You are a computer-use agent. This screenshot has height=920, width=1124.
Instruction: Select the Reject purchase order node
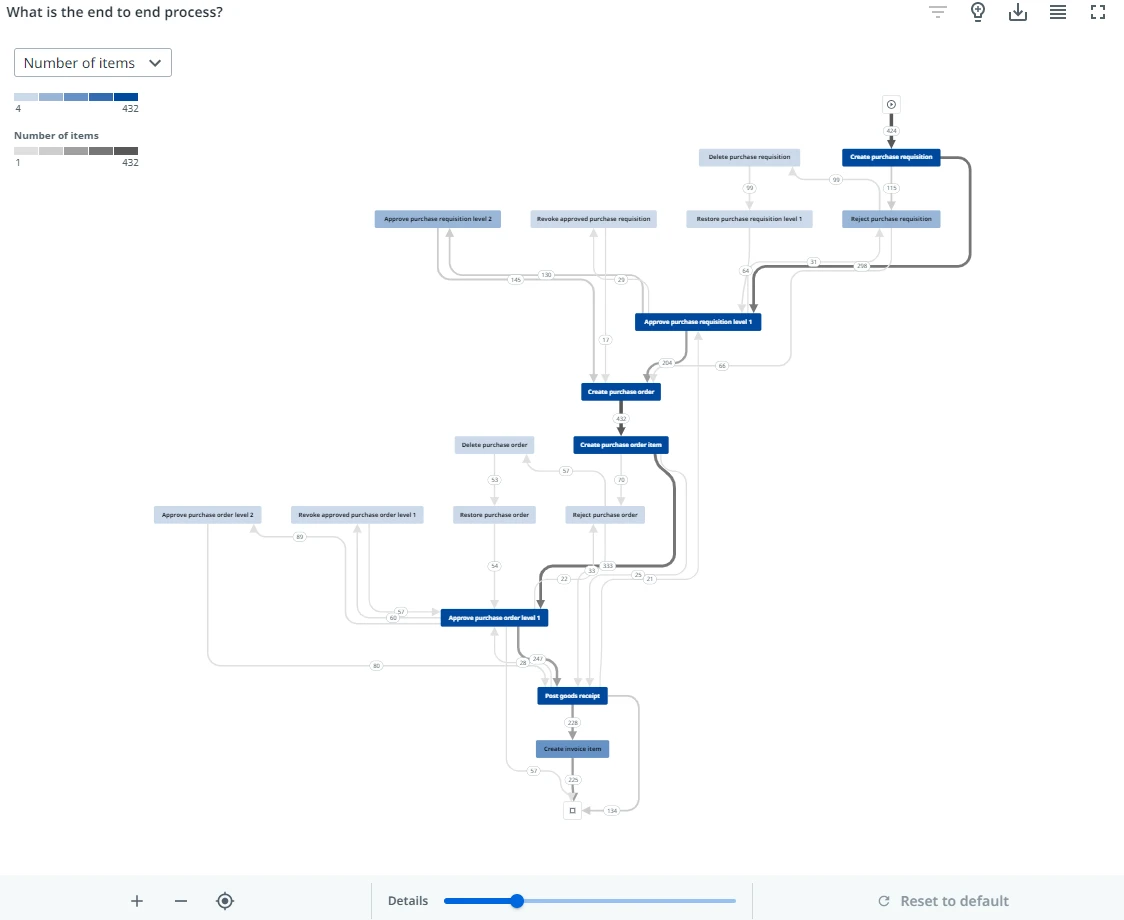(x=605, y=515)
